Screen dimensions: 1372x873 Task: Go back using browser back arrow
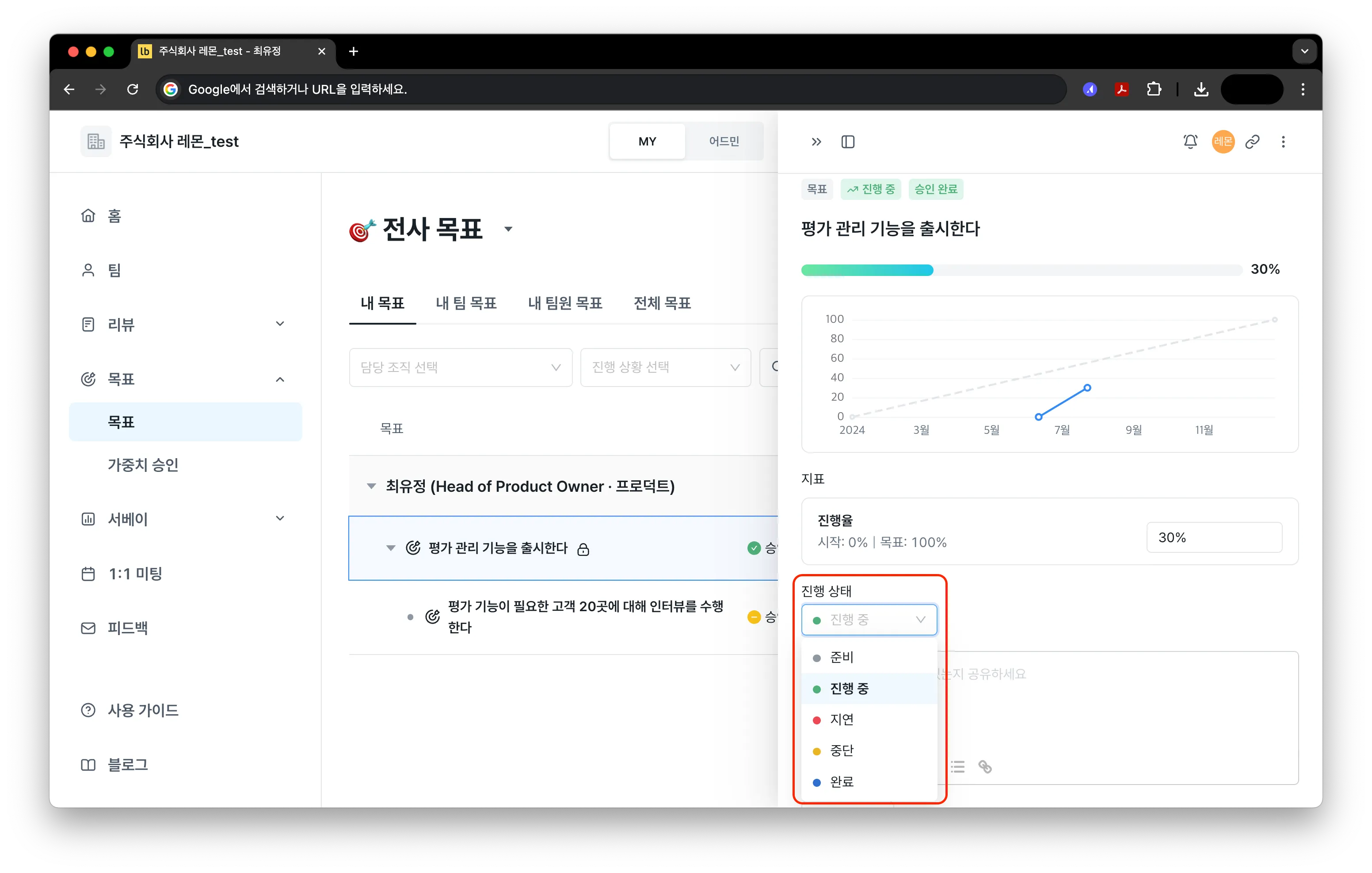69,89
